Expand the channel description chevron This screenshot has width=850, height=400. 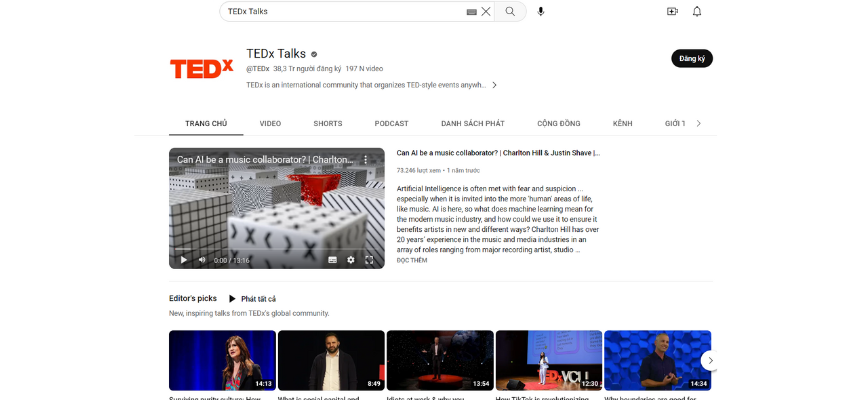tap(494, 85)
